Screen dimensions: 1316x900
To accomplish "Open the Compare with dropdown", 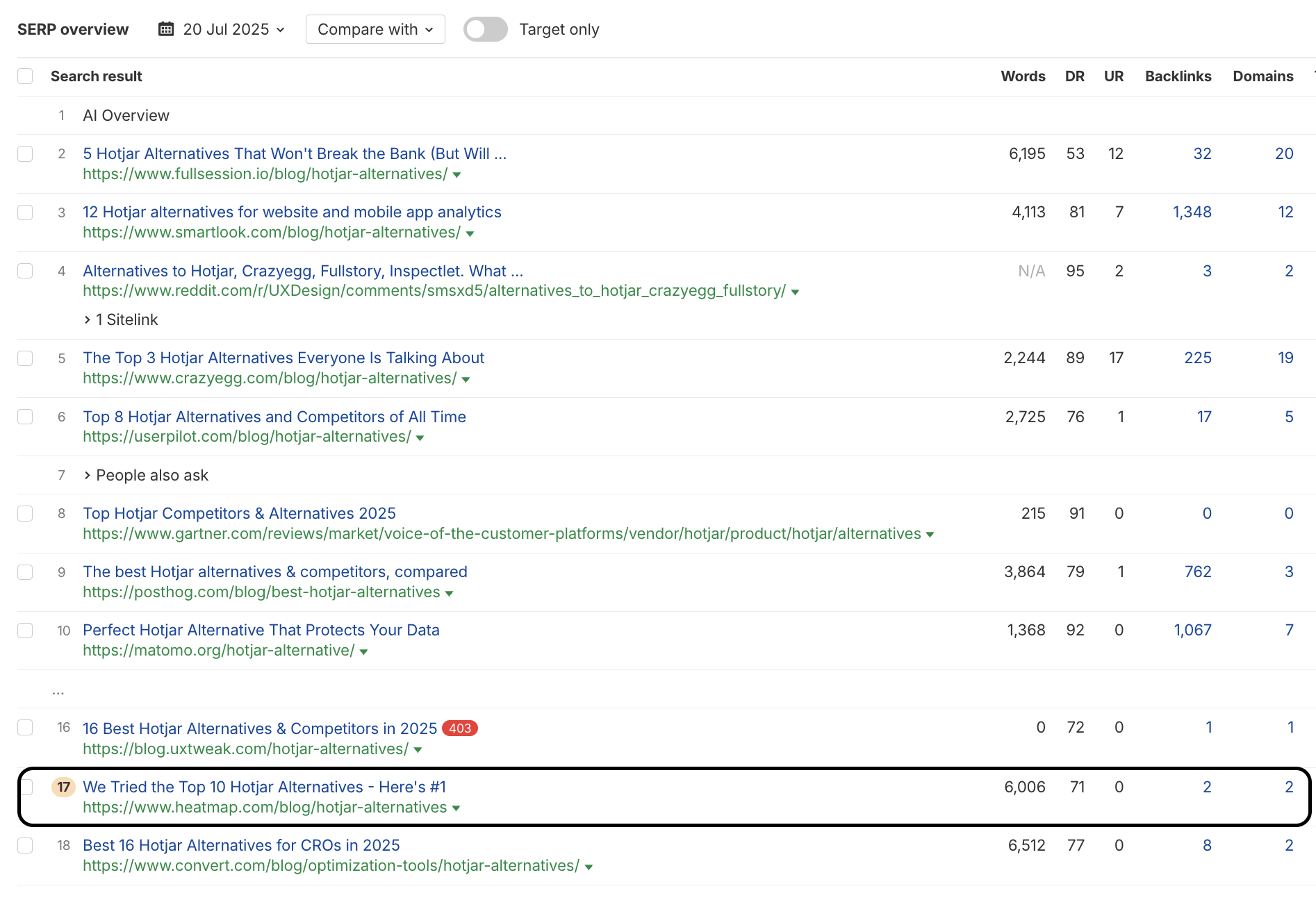I will click(375, 29).
